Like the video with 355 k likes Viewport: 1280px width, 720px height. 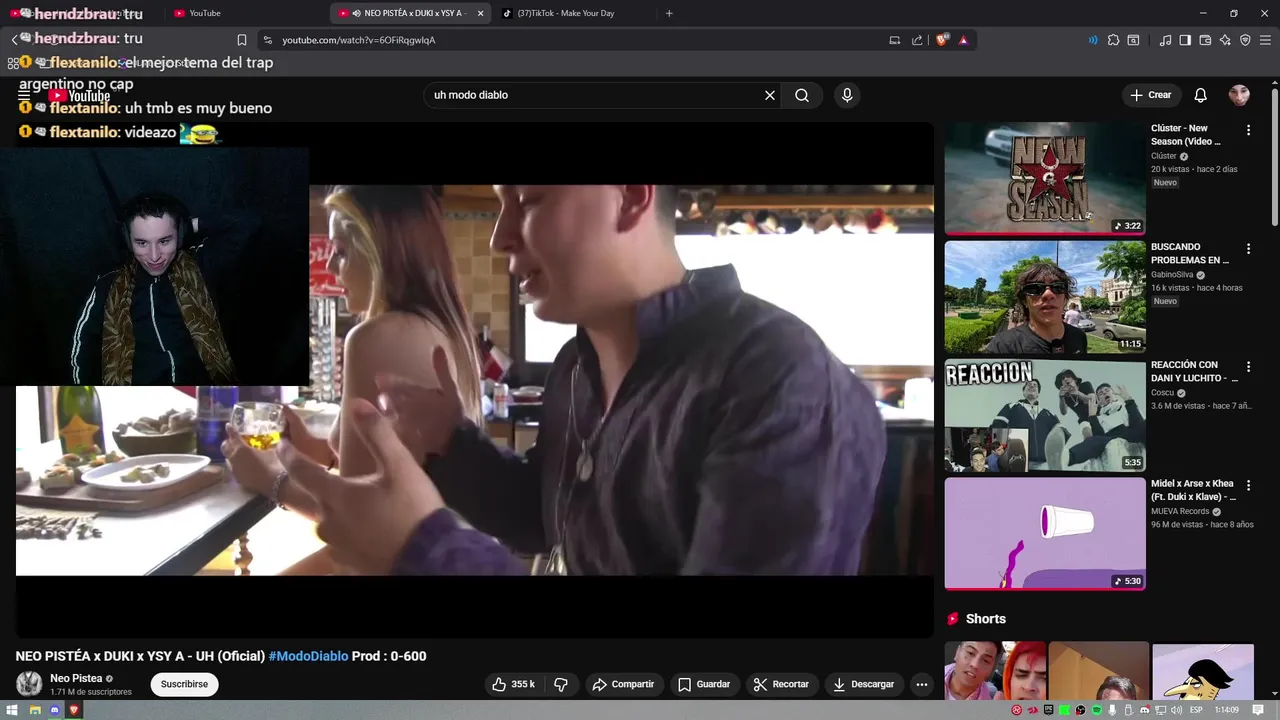513,684
